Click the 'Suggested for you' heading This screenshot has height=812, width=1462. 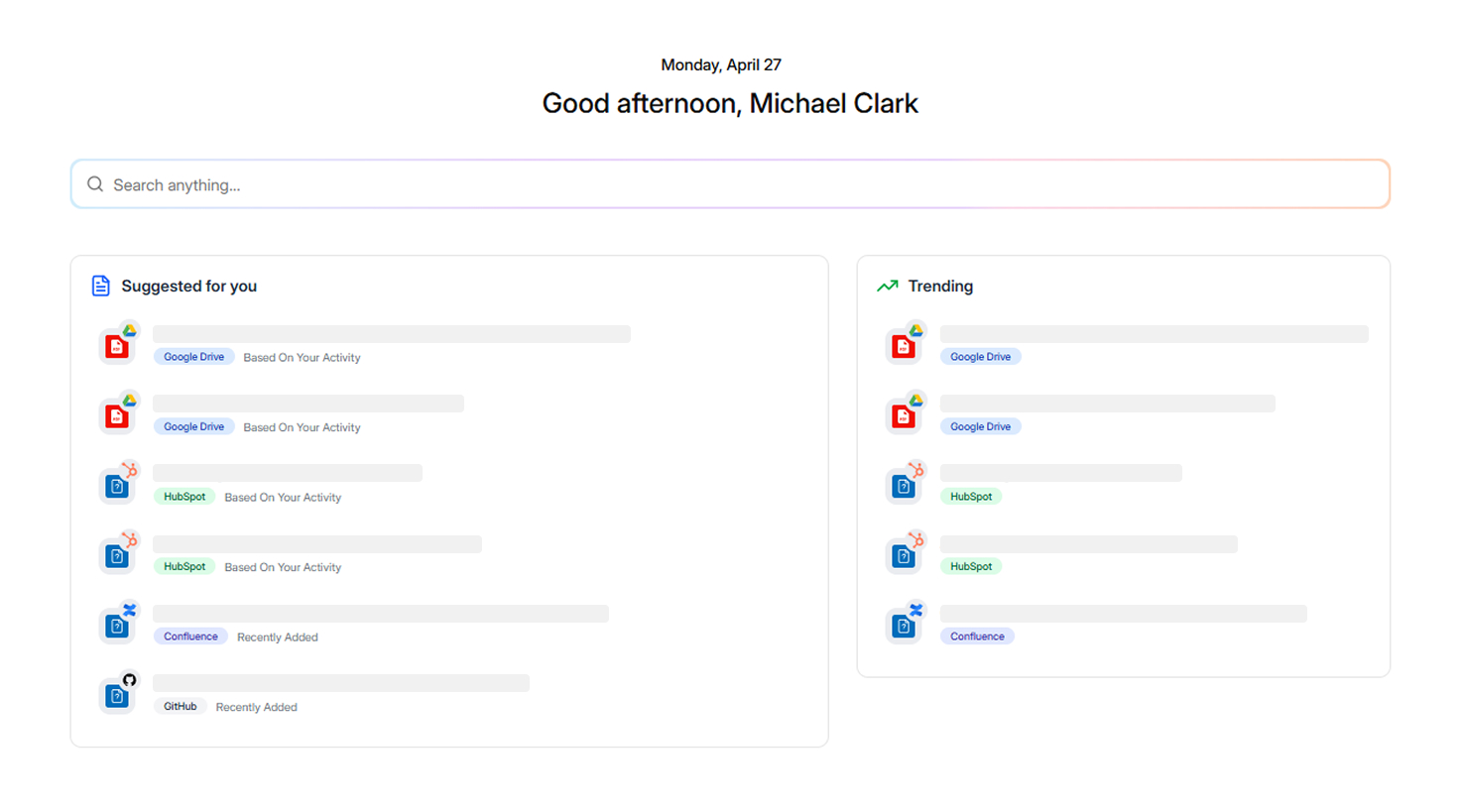point(188,286)
